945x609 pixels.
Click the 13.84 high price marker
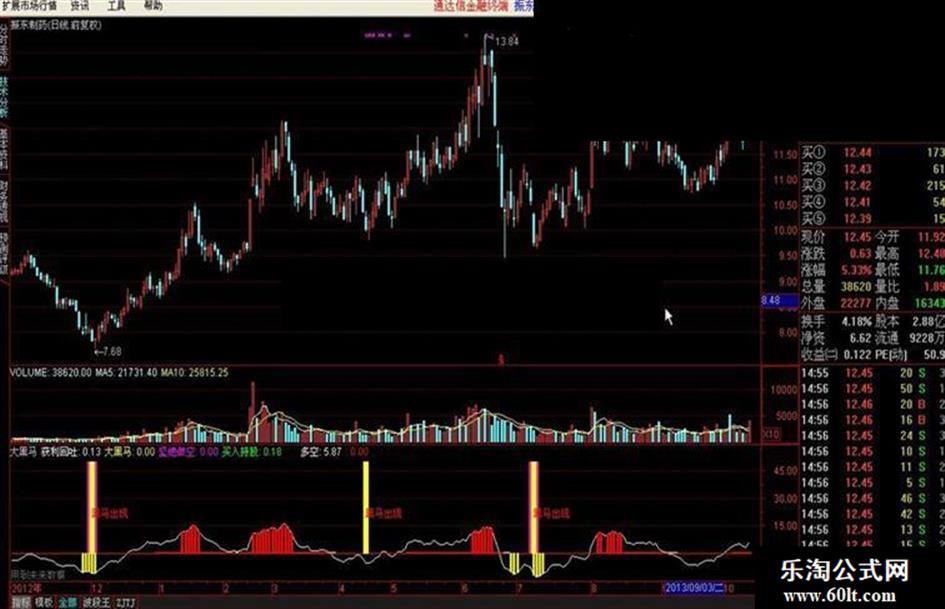[x=506, y=42]
